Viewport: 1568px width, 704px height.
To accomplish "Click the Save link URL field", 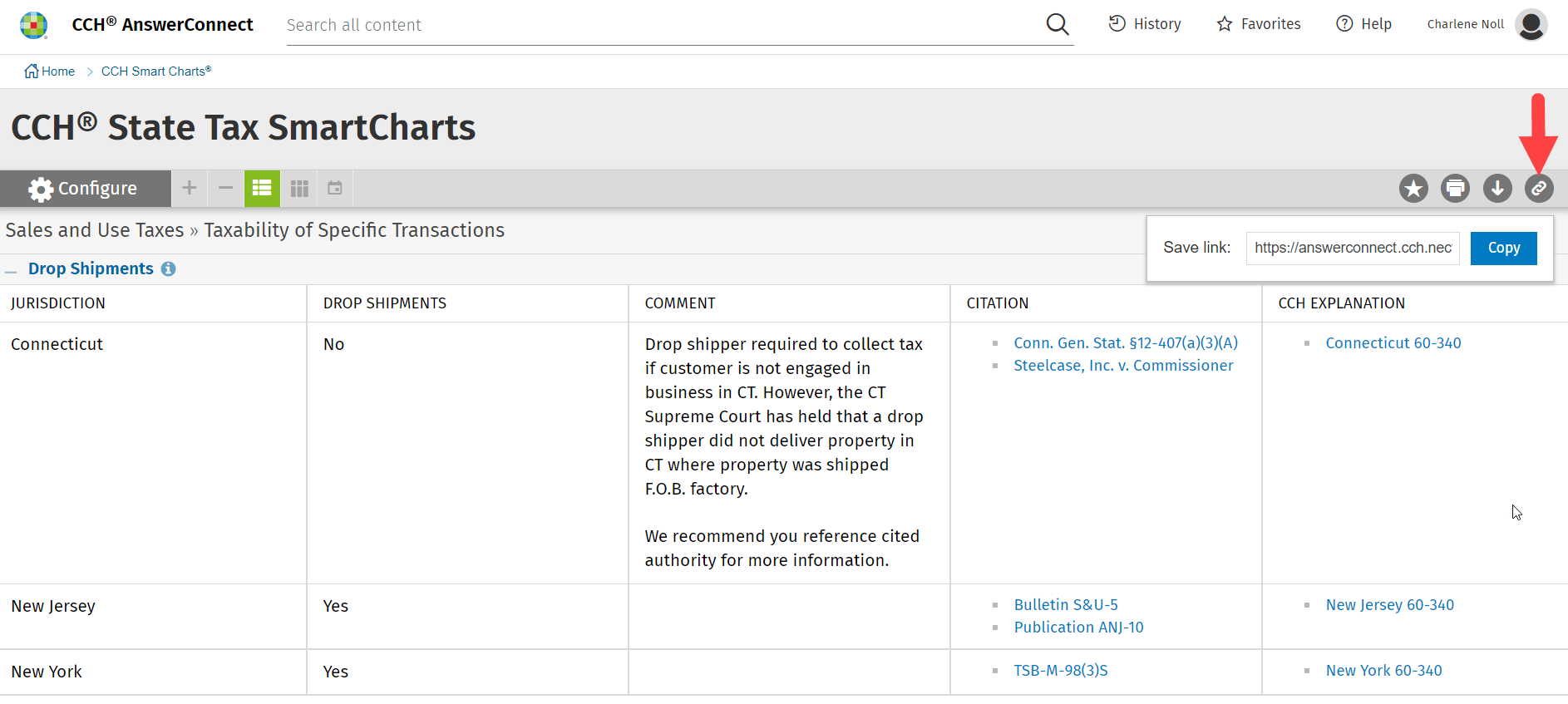I will 1353,248.
